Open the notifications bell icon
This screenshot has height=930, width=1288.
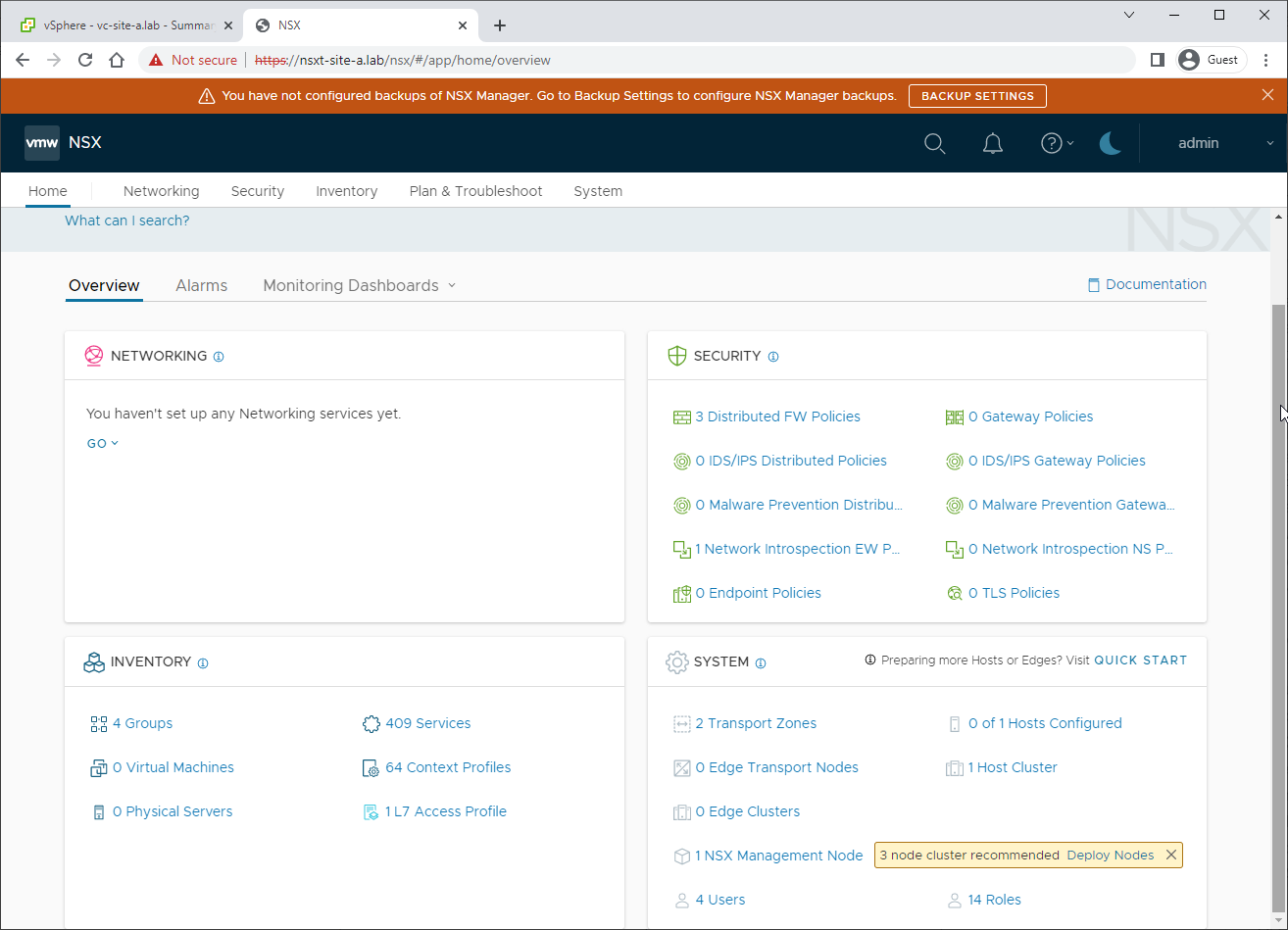pos(993,144)
